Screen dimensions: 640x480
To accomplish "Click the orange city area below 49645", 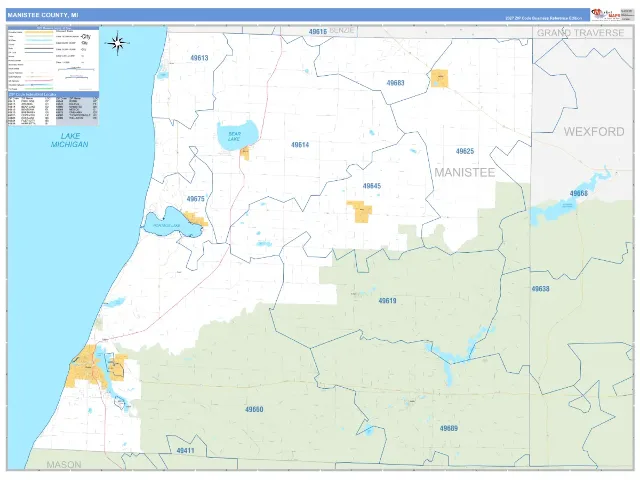I will [360, 211].
